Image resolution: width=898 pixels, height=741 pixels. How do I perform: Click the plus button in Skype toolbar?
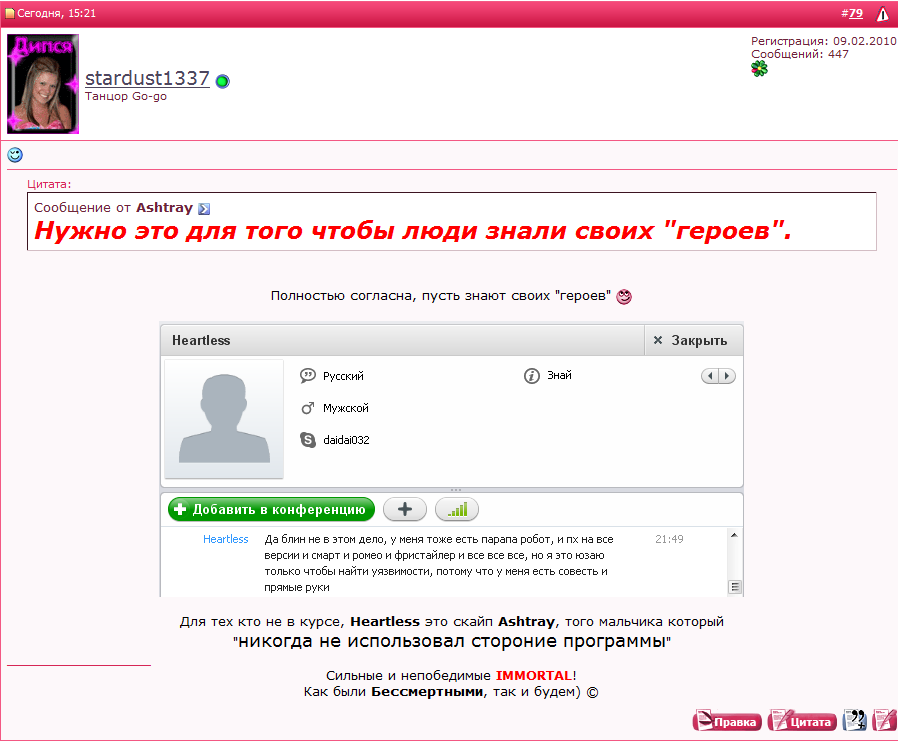point(405,509)
